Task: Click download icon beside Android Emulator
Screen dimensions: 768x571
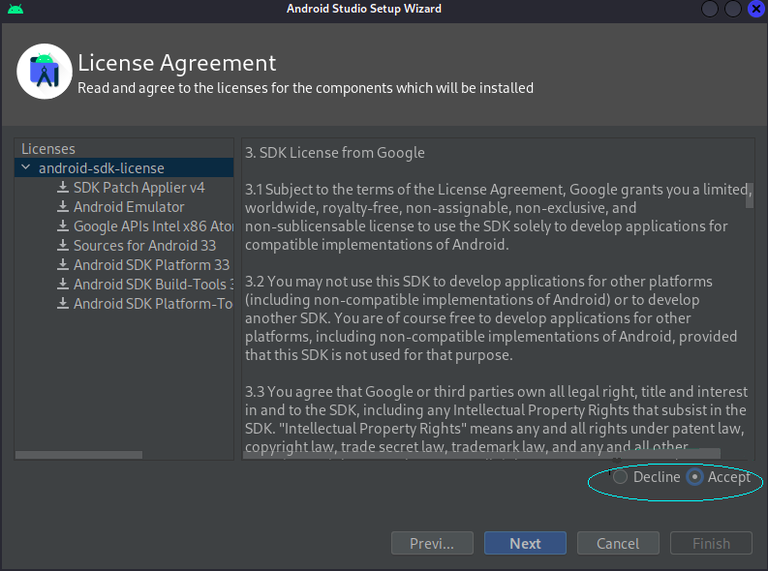Action: [x=63, y=207]
